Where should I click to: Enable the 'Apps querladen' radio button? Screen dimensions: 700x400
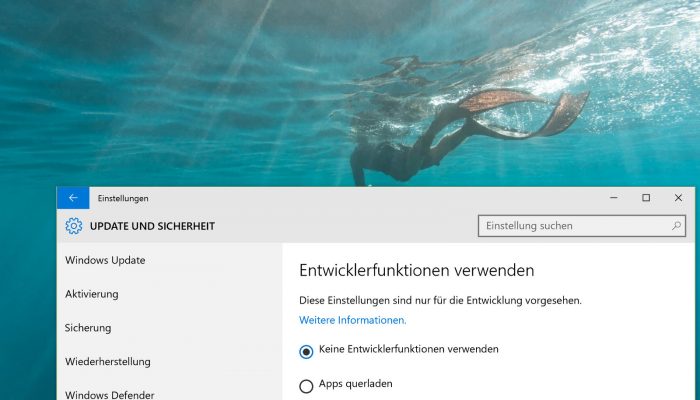tap(306, 386)
